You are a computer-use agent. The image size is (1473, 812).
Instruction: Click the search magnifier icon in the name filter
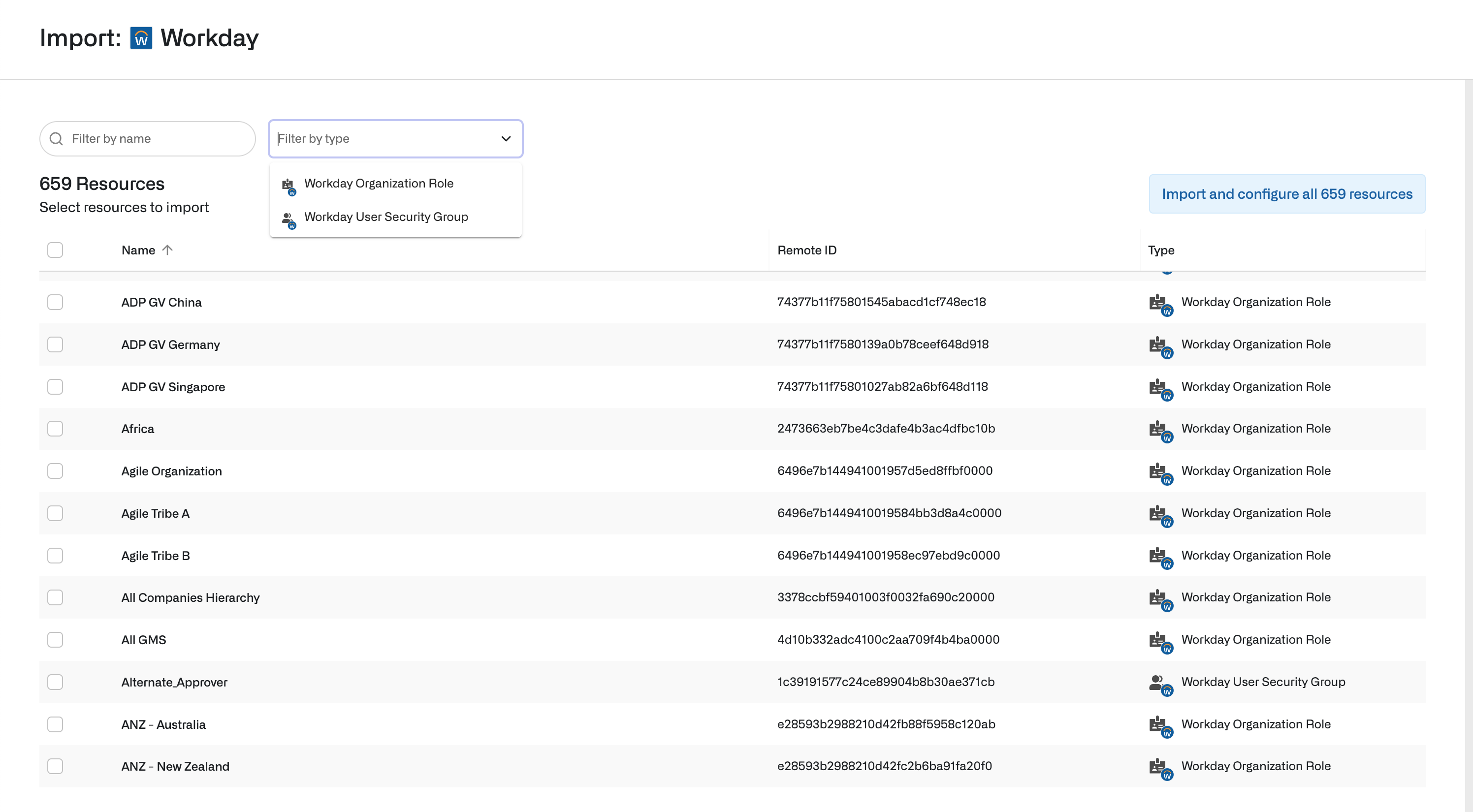56,139
